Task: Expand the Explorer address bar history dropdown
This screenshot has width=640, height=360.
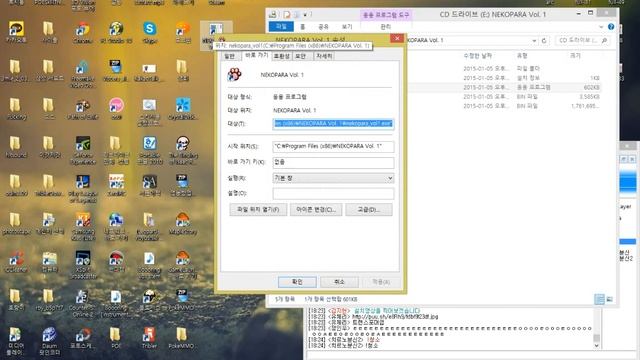Action: pos(534,40)
